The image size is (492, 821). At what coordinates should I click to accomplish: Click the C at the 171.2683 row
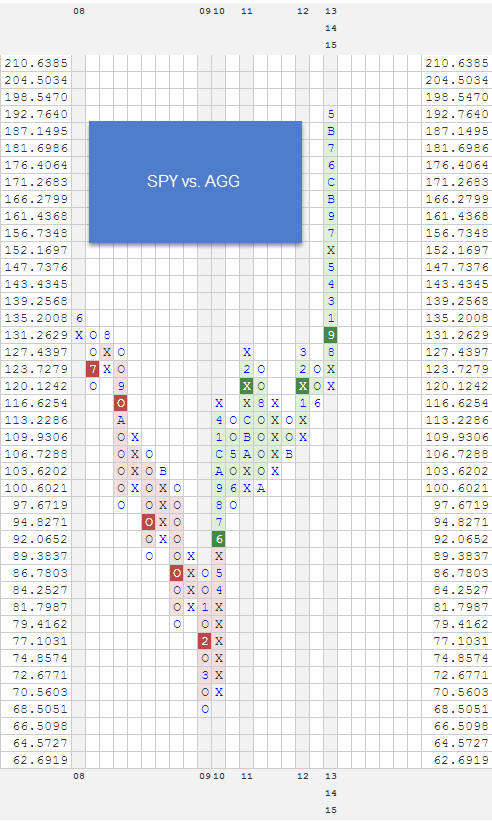[x=331, y=182]
